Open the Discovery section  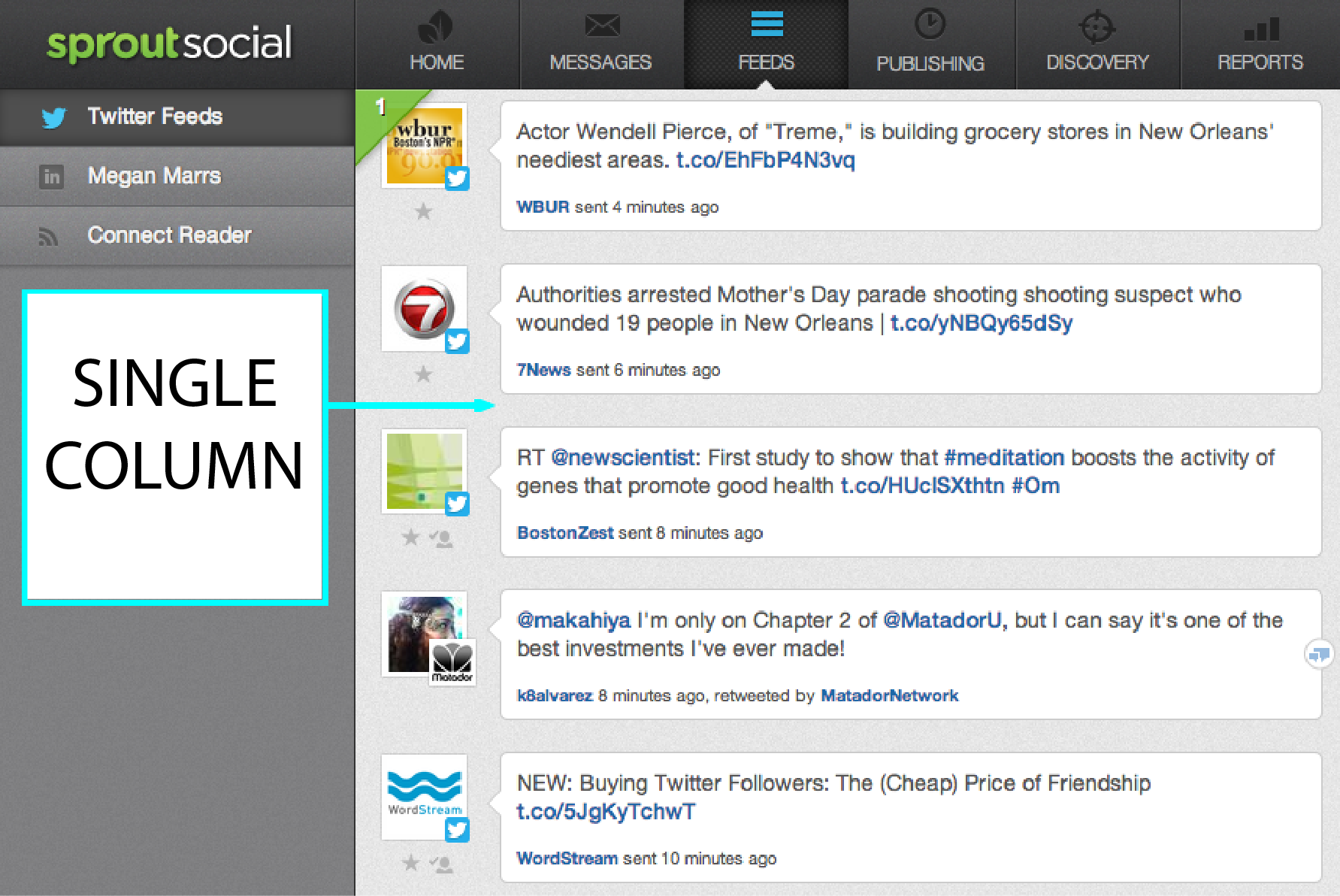click(1097, 44)
